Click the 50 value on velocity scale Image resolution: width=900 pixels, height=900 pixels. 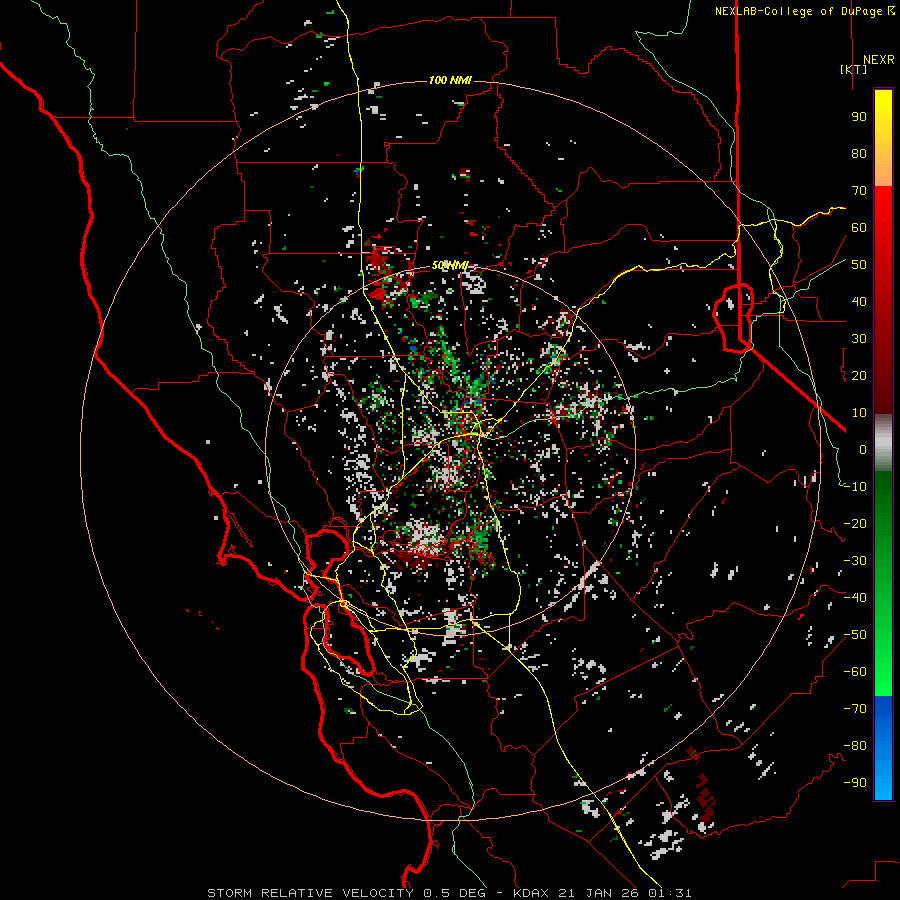pos(859,265)
